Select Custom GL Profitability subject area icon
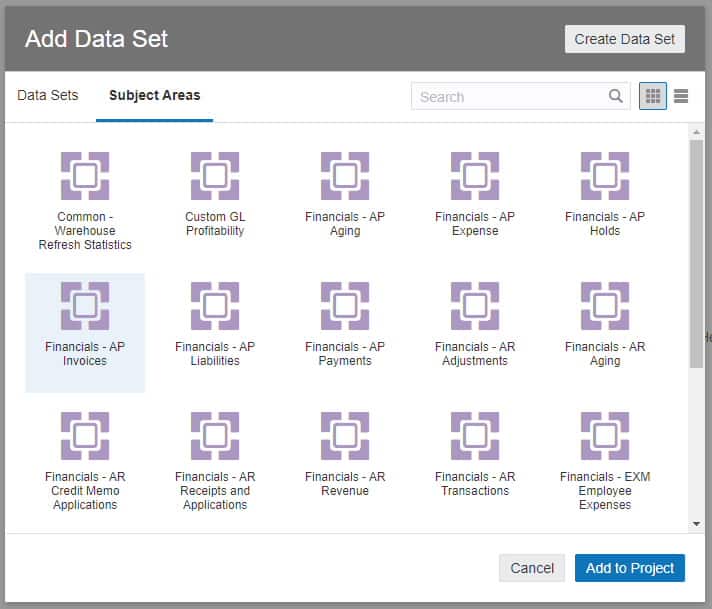Viewport: 712px width, 609px height. [x=215, y=176]
